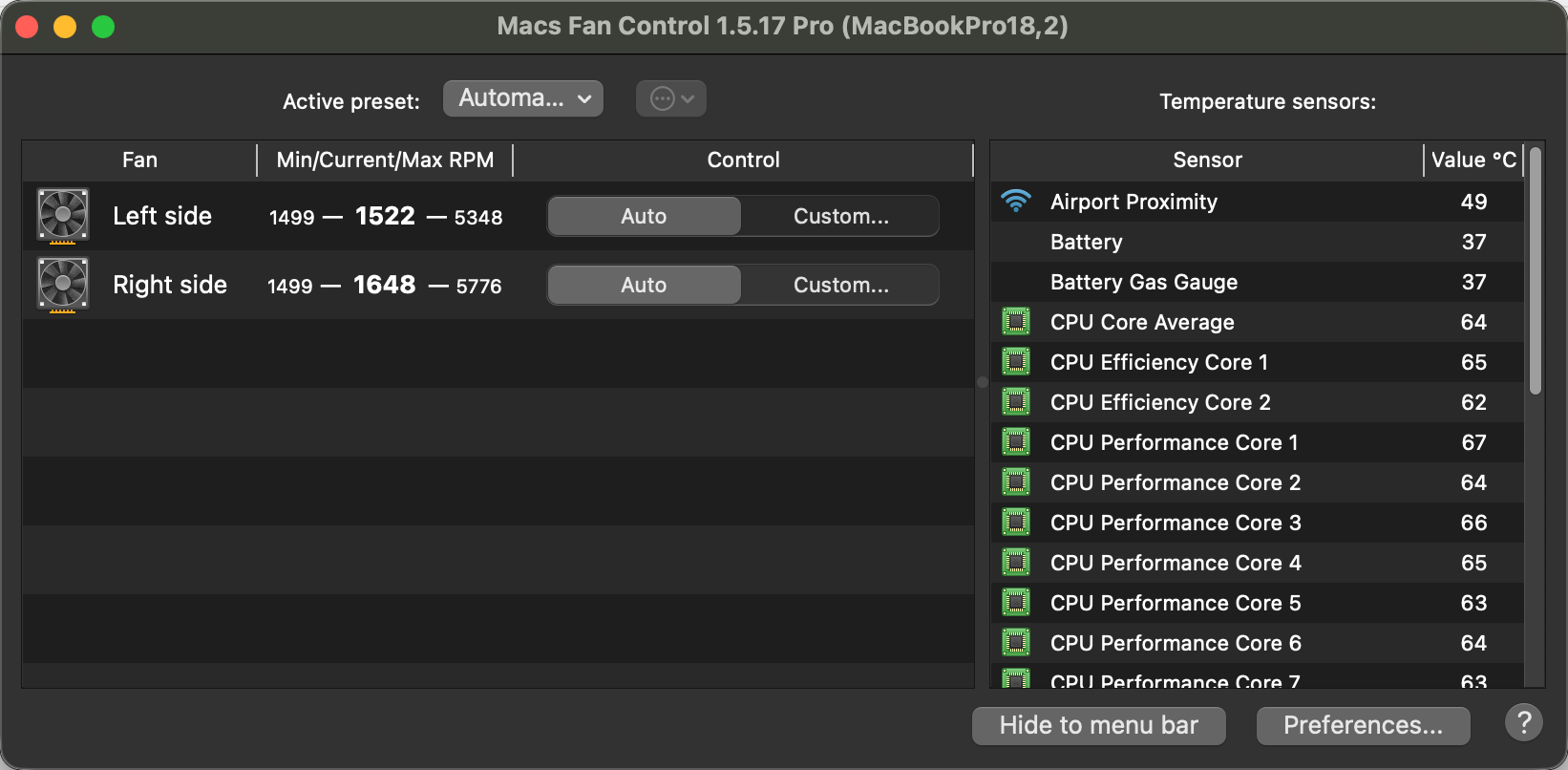Select the CPU Core Average row label
Screen dimensions: 1568x770
pyautogui.click(x=1142, y=322)
